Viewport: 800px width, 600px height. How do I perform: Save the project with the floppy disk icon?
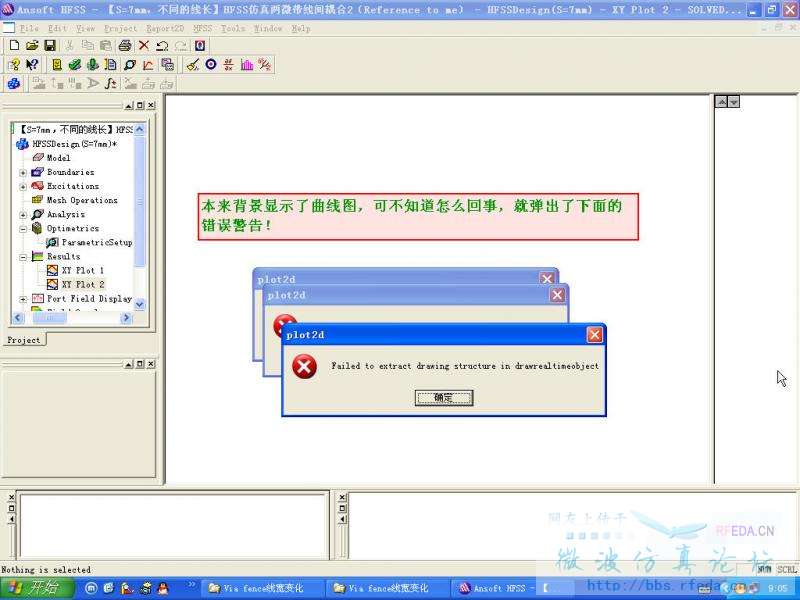[49, 45]
